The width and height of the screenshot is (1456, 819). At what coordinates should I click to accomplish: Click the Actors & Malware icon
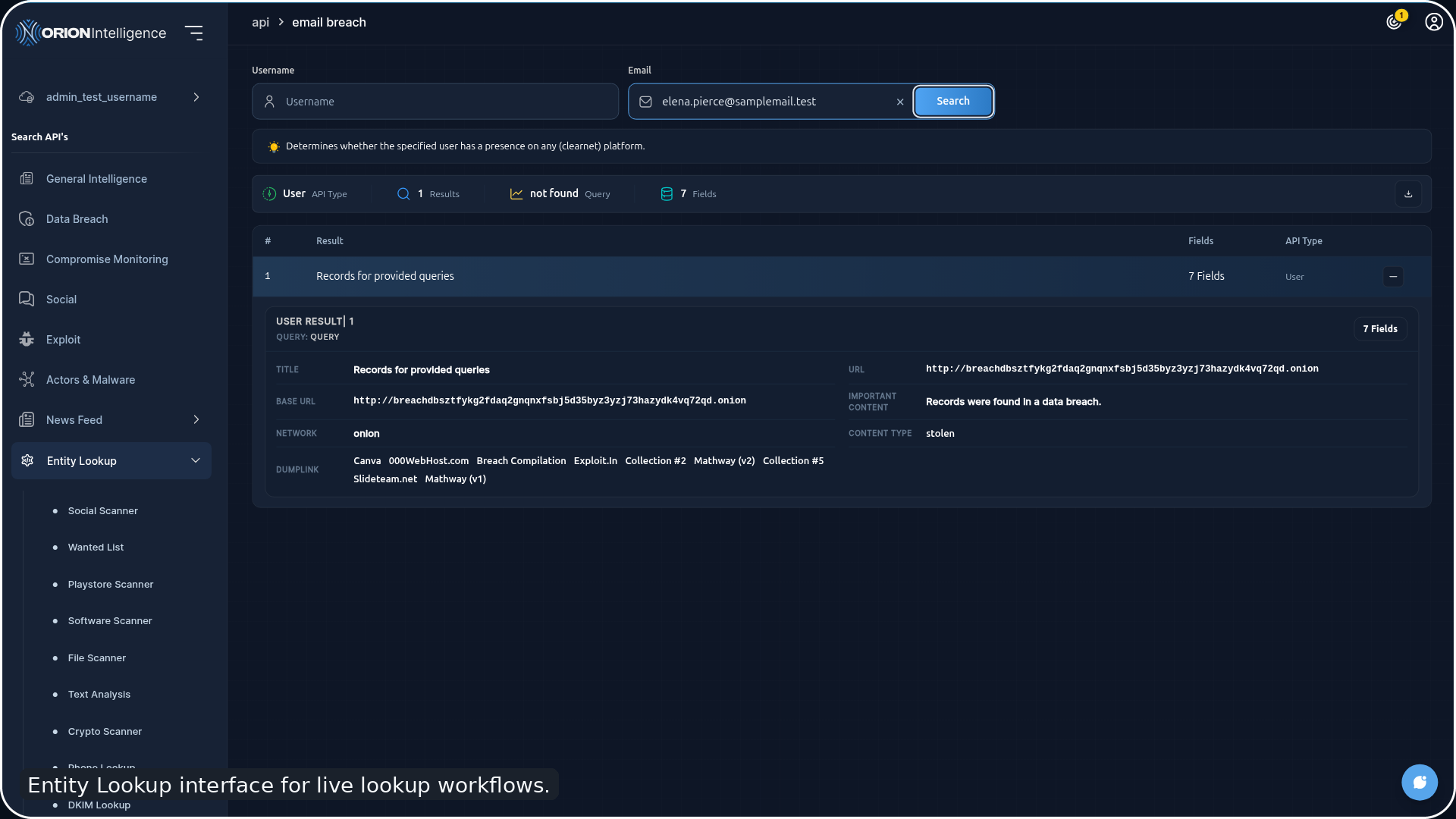pos(27,380)
